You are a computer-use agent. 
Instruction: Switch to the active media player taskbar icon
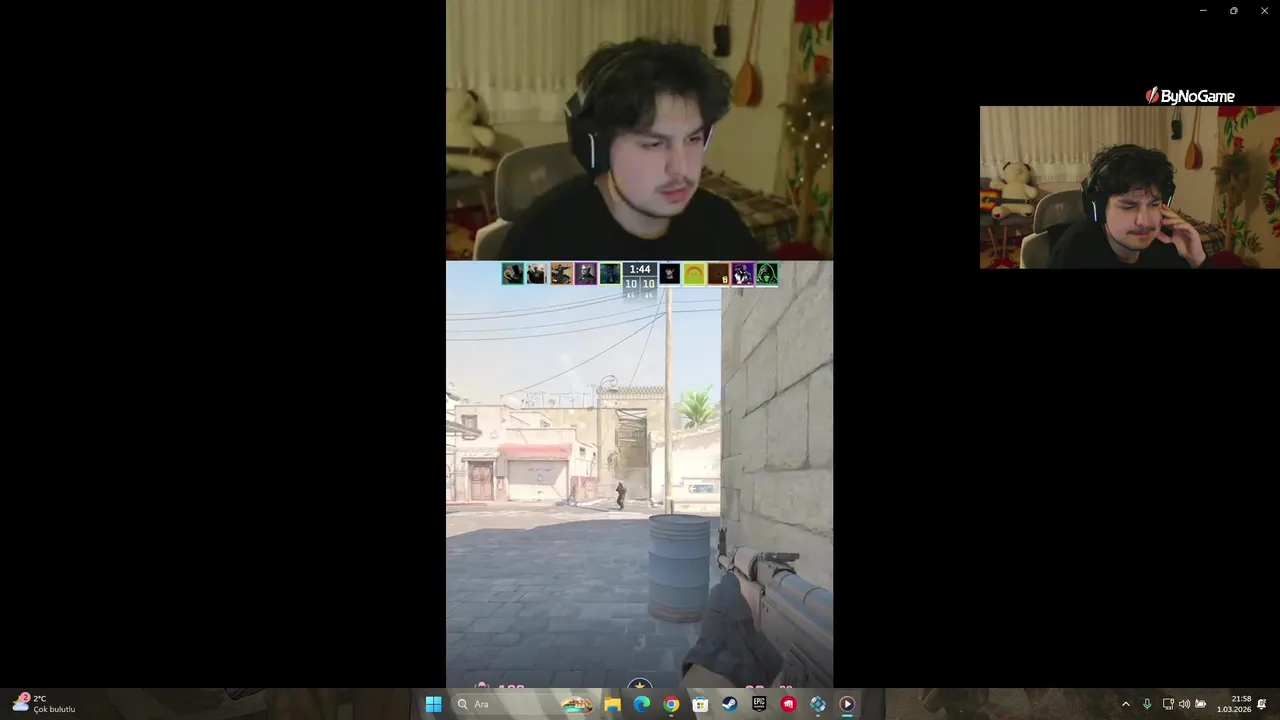coord(847,704)
